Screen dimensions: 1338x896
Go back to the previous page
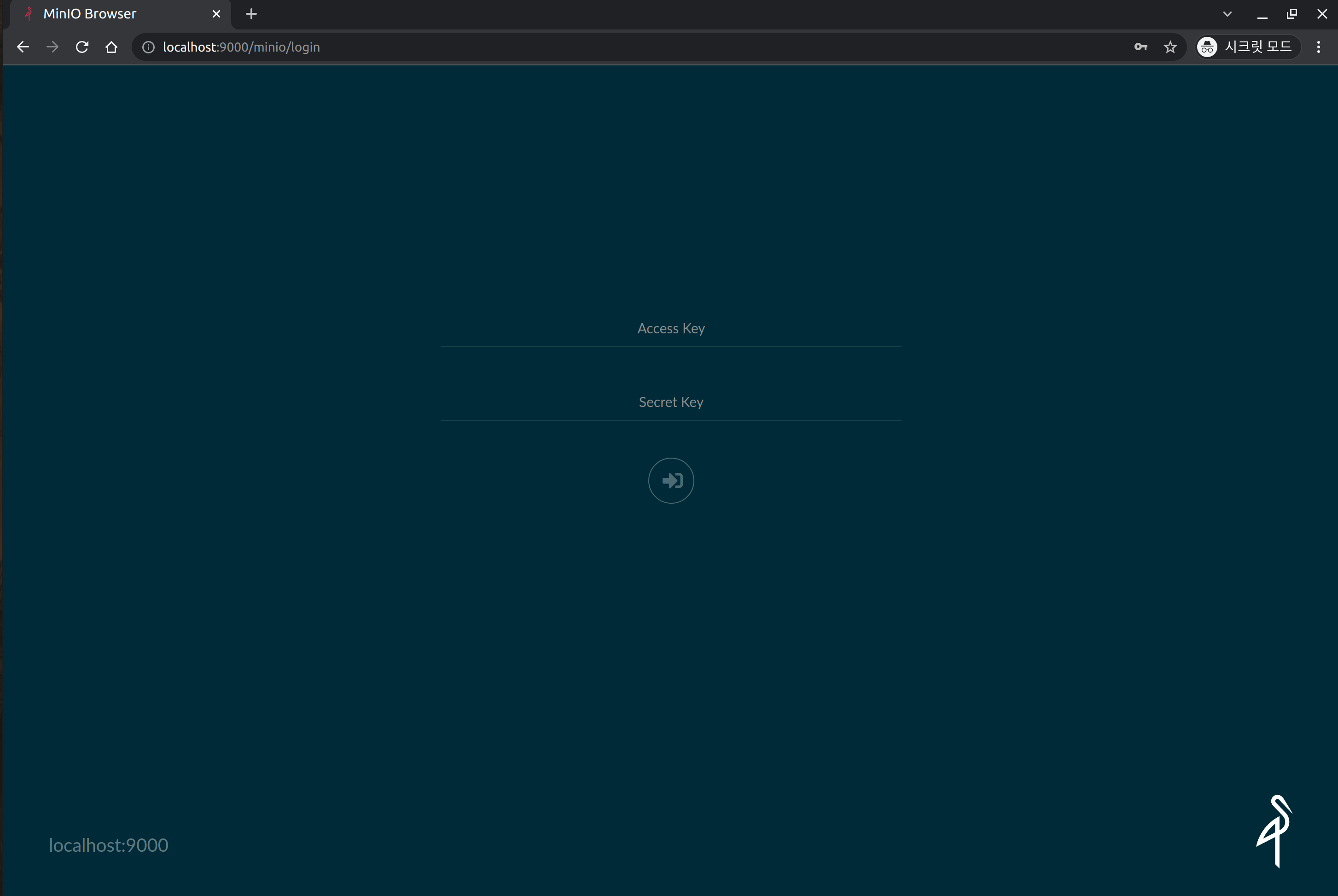pyautogui.click(x=23, y=47)
